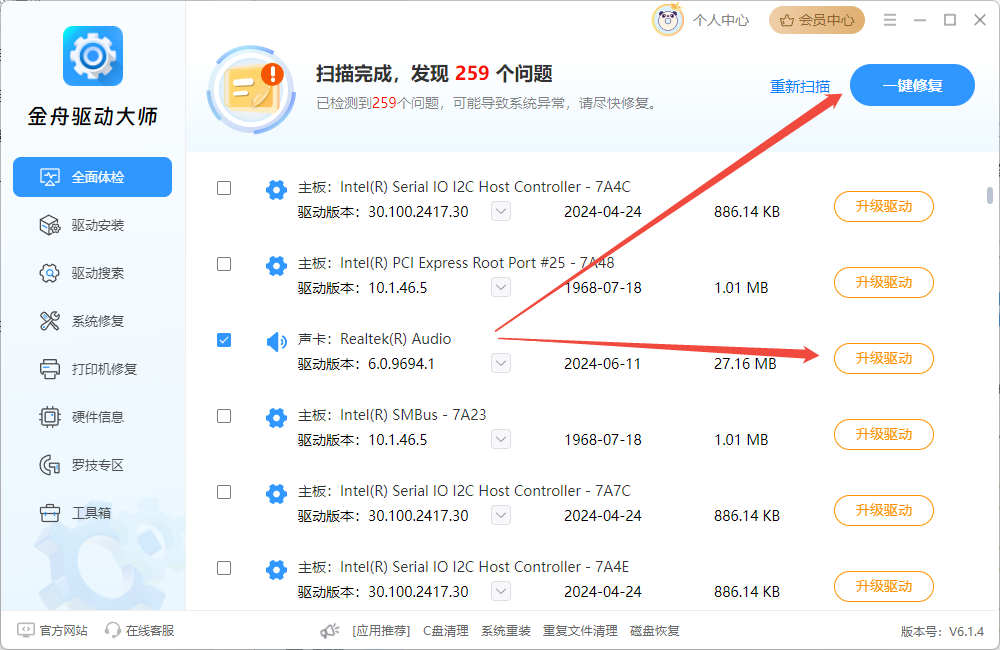Open the hamburger menu icon
Viewport: 1000px width, 650px height.
(x=890, y=20)
